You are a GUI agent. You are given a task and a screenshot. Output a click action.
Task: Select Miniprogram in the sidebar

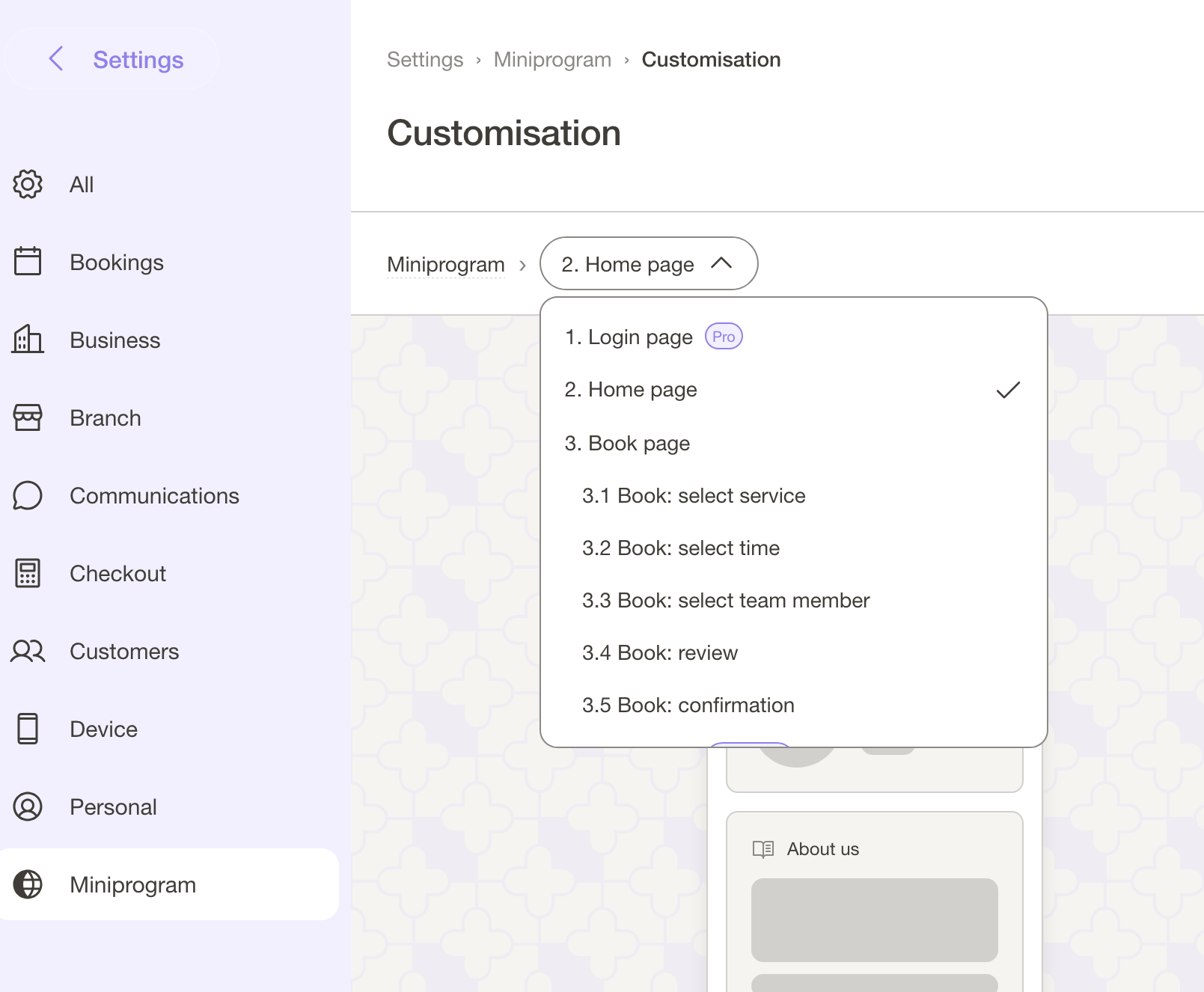pyautogui.click(x=170, y=884)
